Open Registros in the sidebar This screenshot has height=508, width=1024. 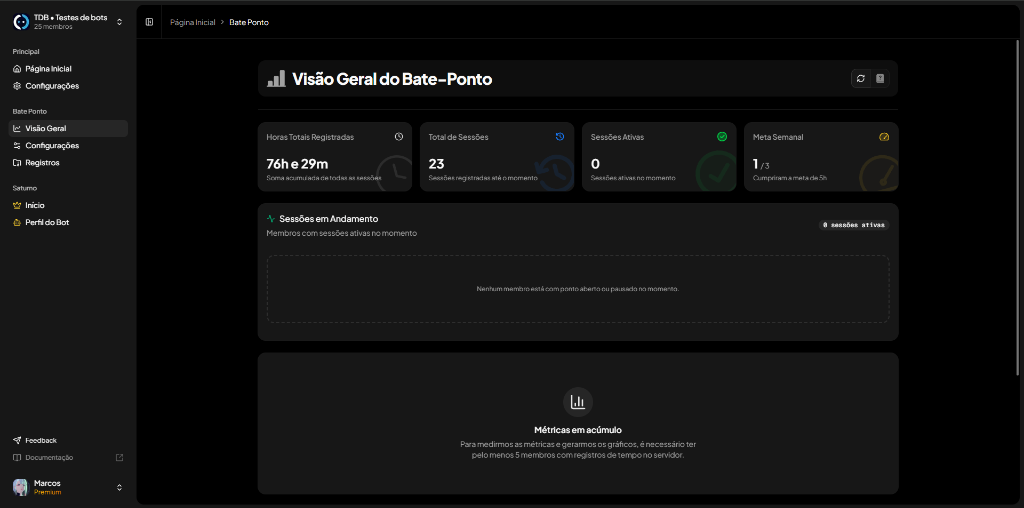(x=68, y=162)
